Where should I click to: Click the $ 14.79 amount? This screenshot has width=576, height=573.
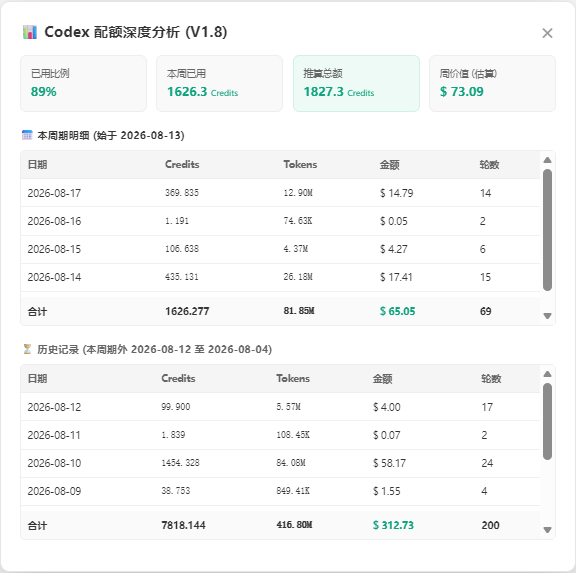pyautogui.click(x=396, y=193)
